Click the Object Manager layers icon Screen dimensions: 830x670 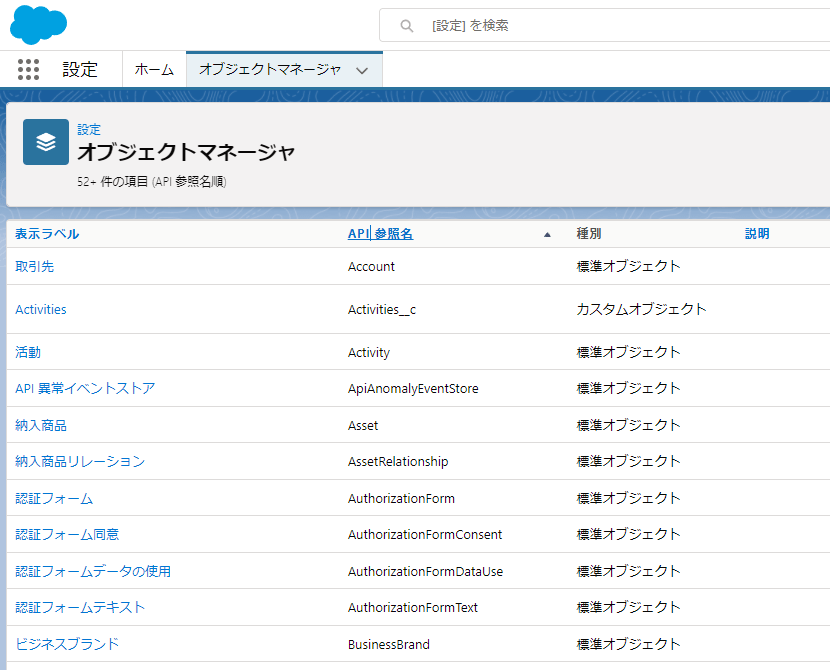click(x=46, y=142)
